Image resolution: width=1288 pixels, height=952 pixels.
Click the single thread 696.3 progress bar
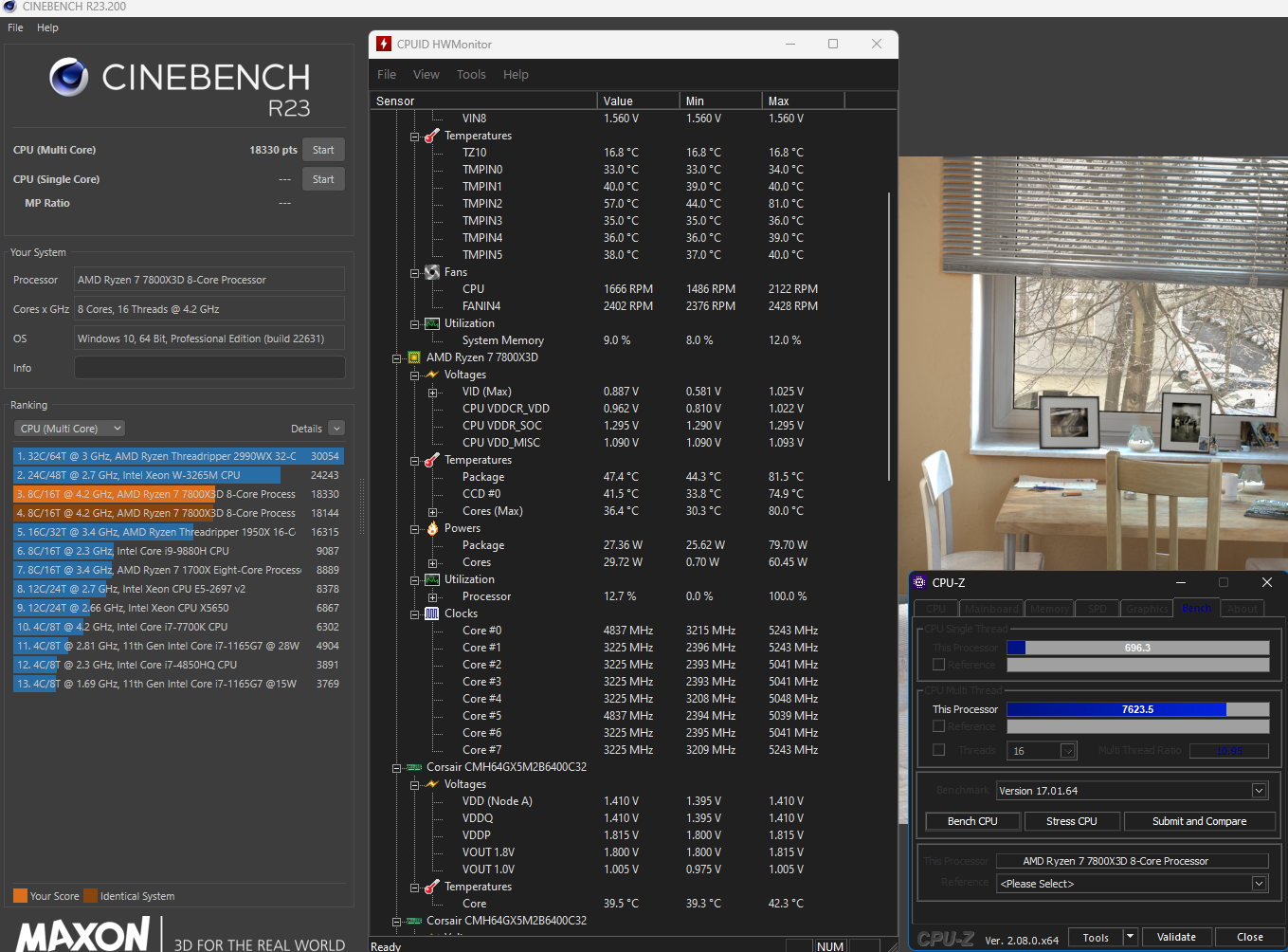click(x=1137, y=648)
